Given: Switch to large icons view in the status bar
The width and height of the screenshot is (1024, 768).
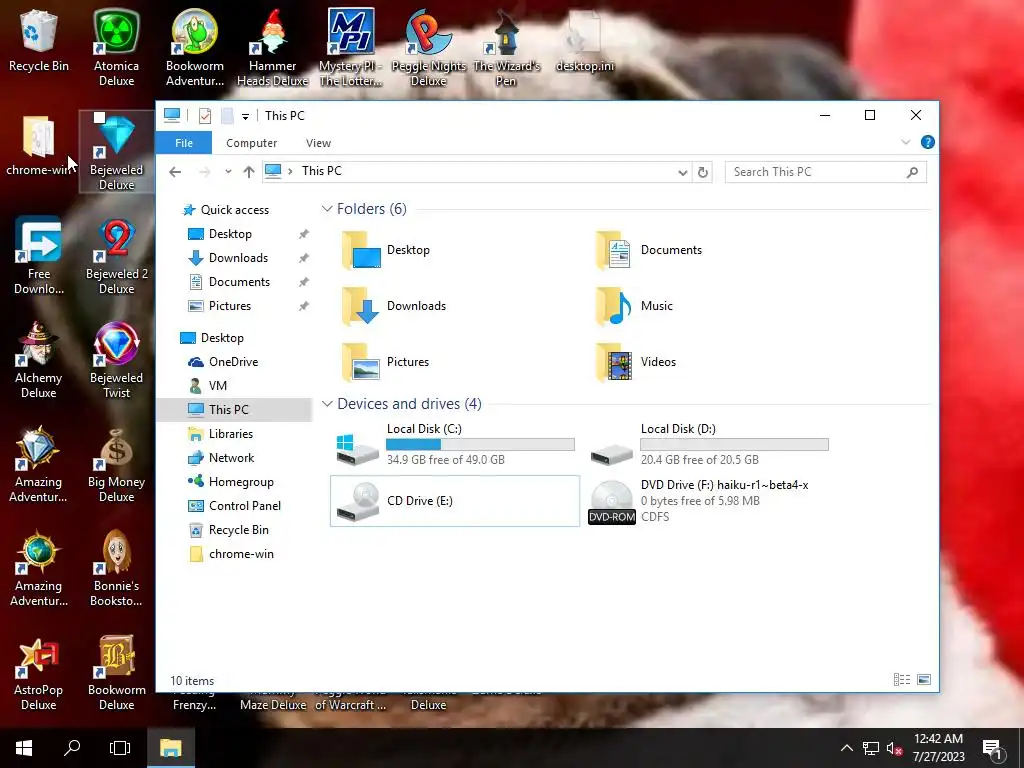Looking at the screenshot, I should pyautogui.click(x=924, y=680).
